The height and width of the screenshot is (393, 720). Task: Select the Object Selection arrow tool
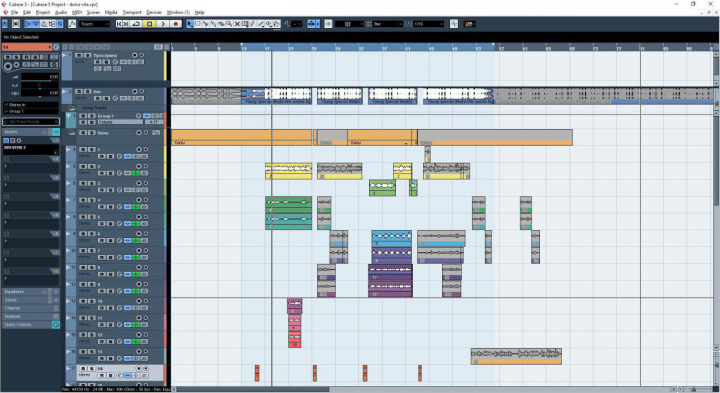pos(190,24)
